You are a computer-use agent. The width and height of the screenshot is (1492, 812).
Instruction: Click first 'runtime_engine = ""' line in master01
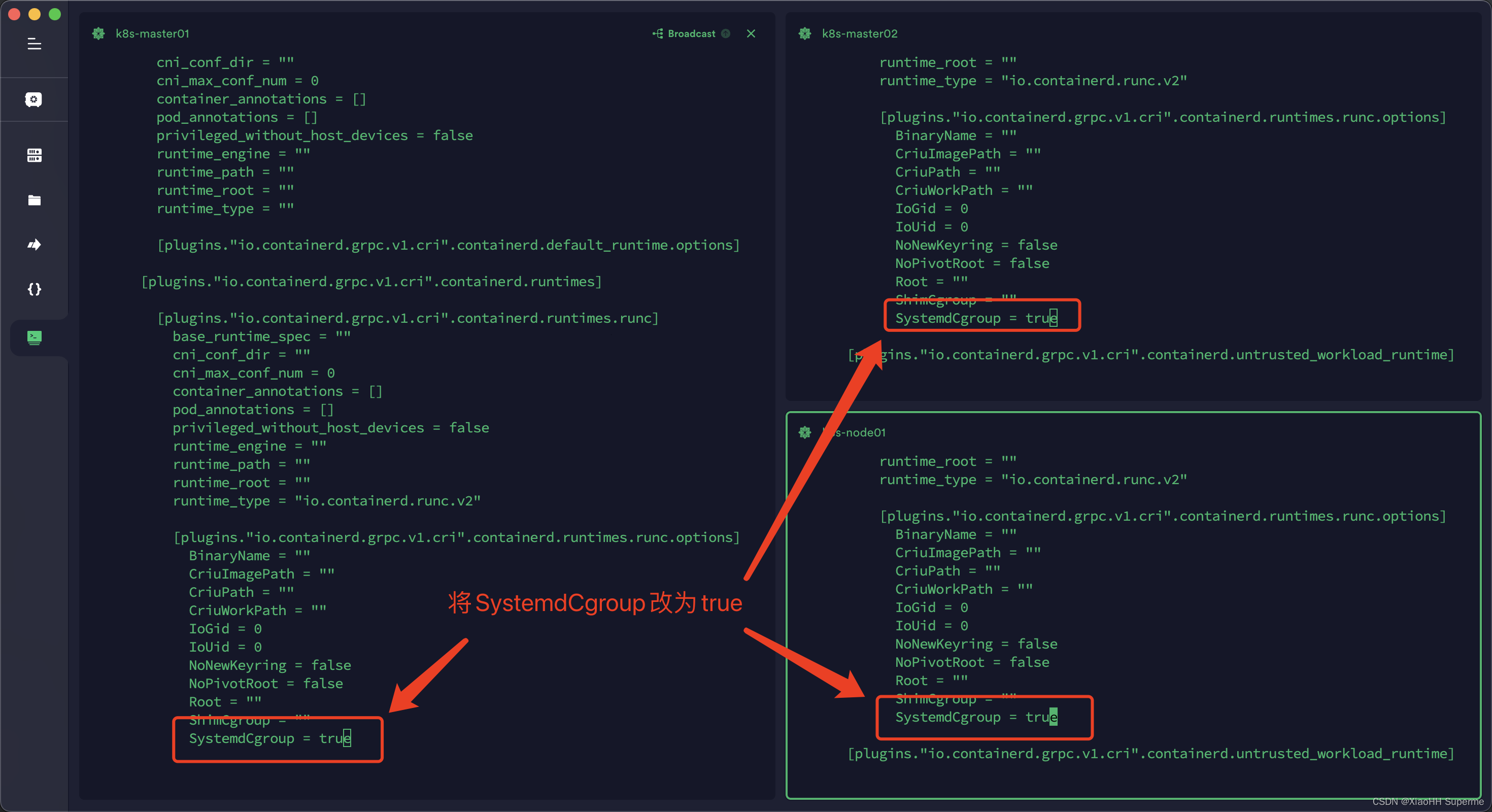(233, 153)
